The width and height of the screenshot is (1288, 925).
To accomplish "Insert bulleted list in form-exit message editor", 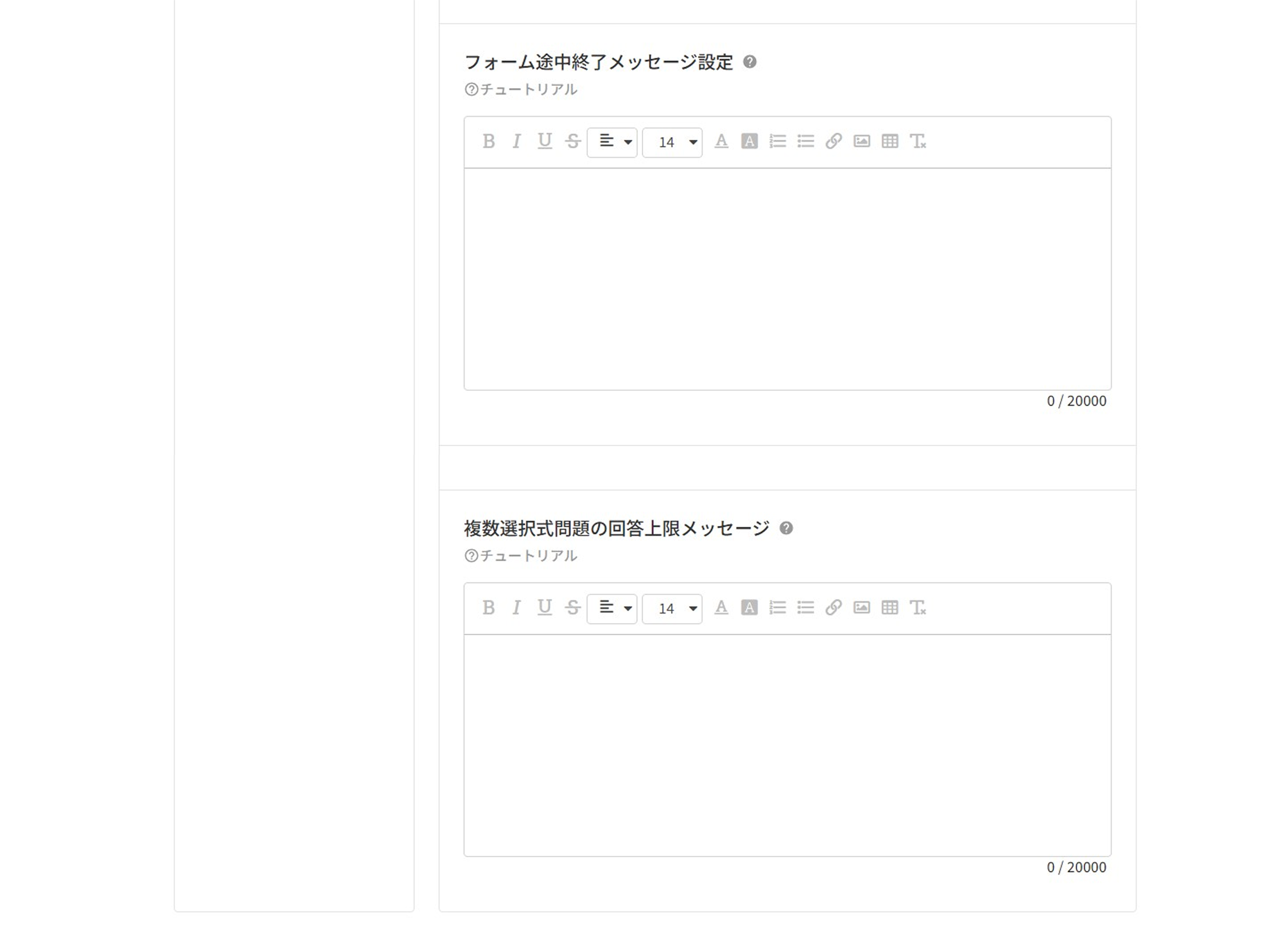I will [x=806, y=142].
